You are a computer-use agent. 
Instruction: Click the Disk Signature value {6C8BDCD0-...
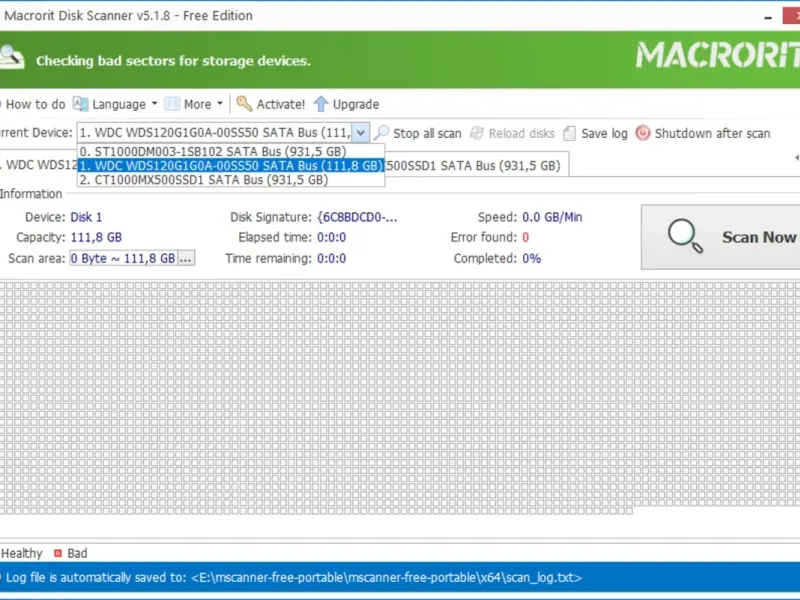357,217
